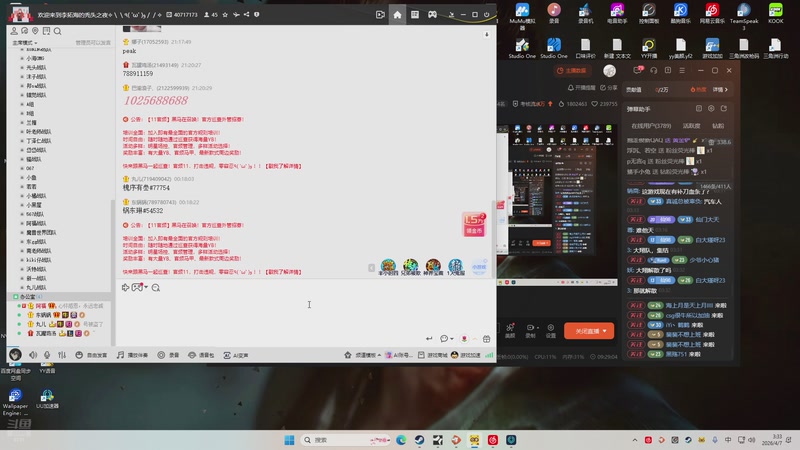Click the send return-arrow icon in chat input
Screen dimensions: 800x450
click(x=429, y=338)
